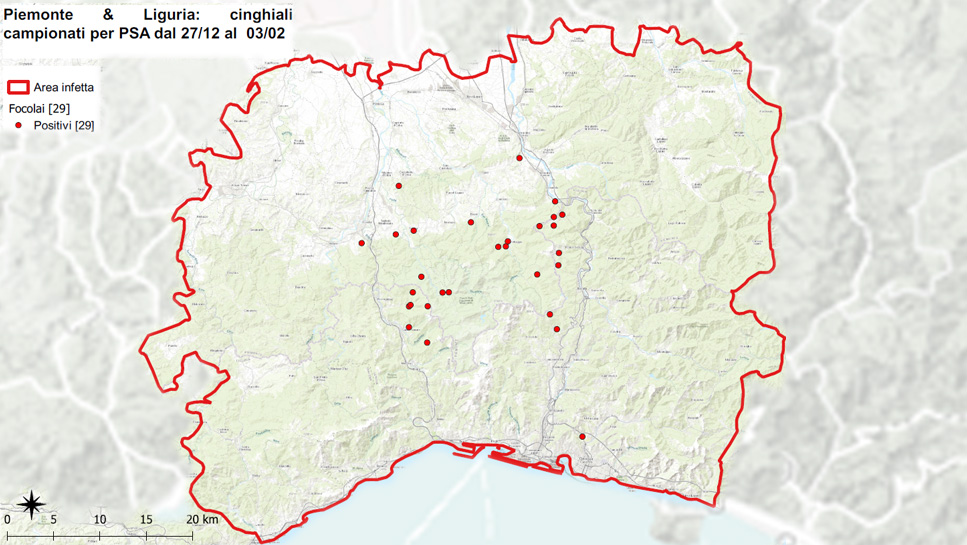
Task: Click the red Area infetta legend rectangle
Action: pyautogui.click(x=18, y=87)
